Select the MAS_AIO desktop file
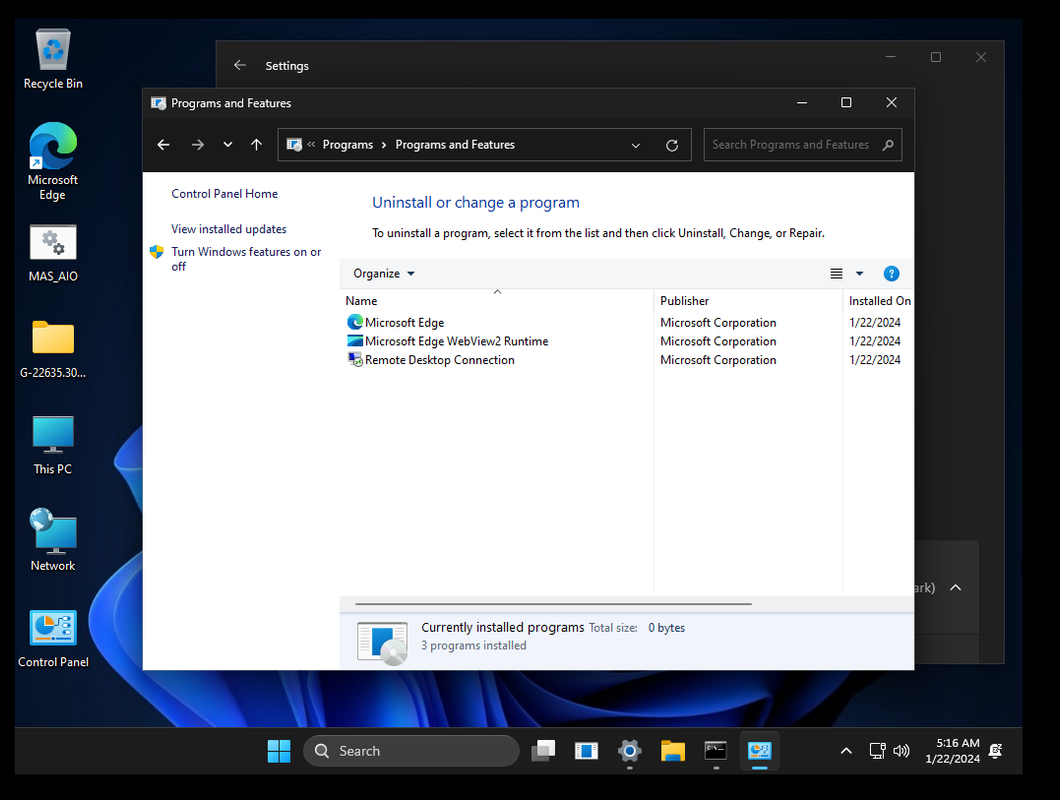This screenshot has width=1060, height=800. [x=53, y=254]
